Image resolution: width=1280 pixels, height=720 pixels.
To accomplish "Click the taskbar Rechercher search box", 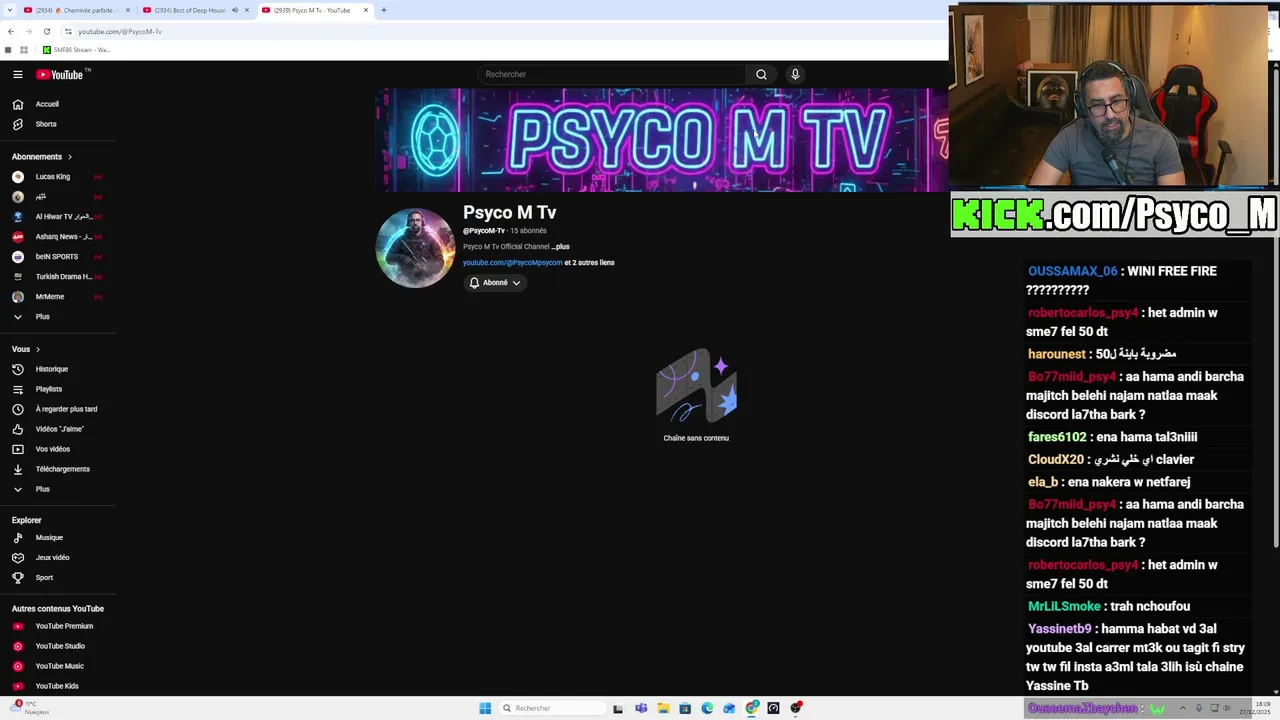I will pos(552,708).
